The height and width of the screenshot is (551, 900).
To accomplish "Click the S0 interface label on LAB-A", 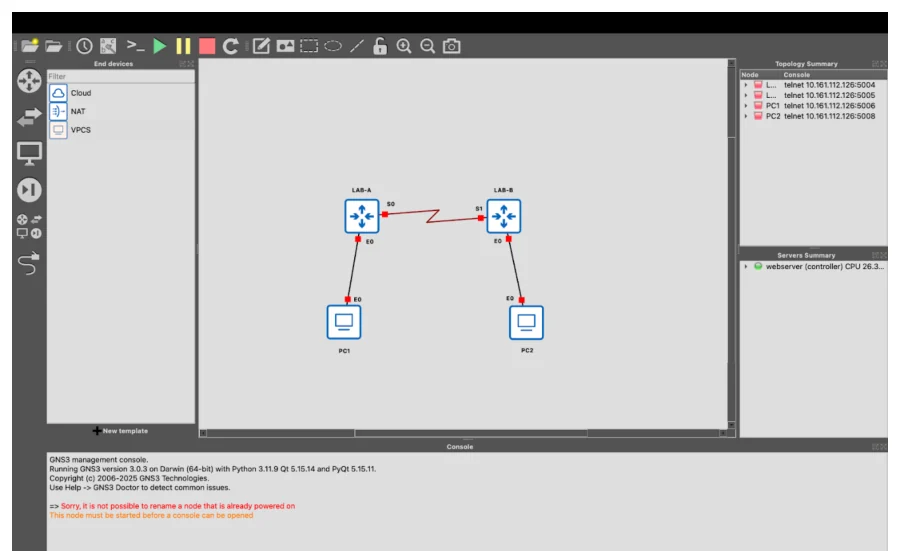I will point(391,204).
